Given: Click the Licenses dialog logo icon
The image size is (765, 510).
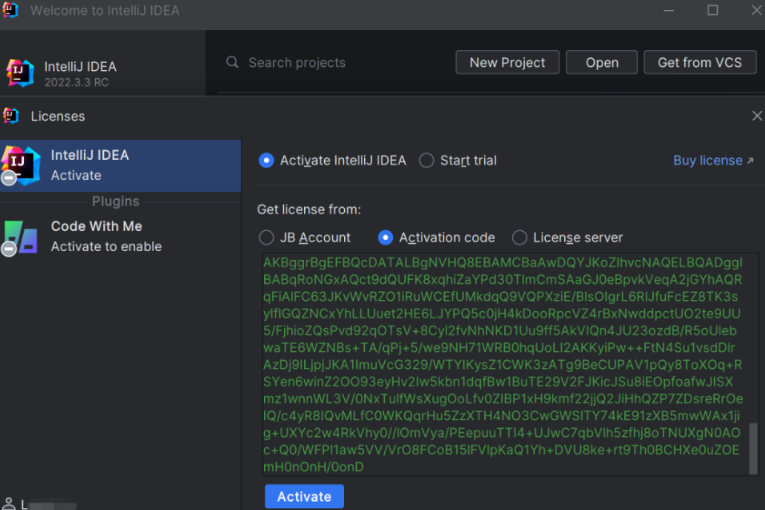Looking at the screenshot, I should [x=10, y=116].
